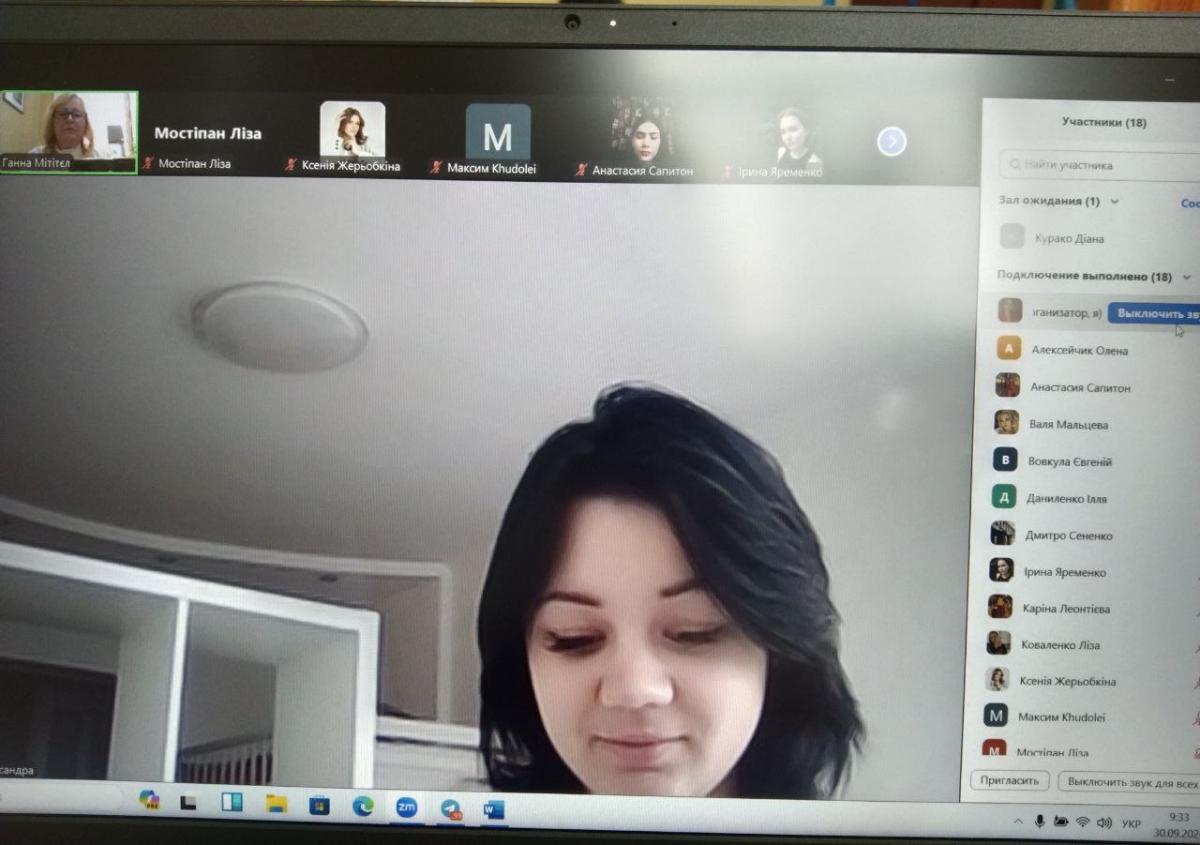The height and width of the screenshot is (845, 1200).
Task: Open Microsoft Store from the taskbar
Action: [x=320, y=805]
